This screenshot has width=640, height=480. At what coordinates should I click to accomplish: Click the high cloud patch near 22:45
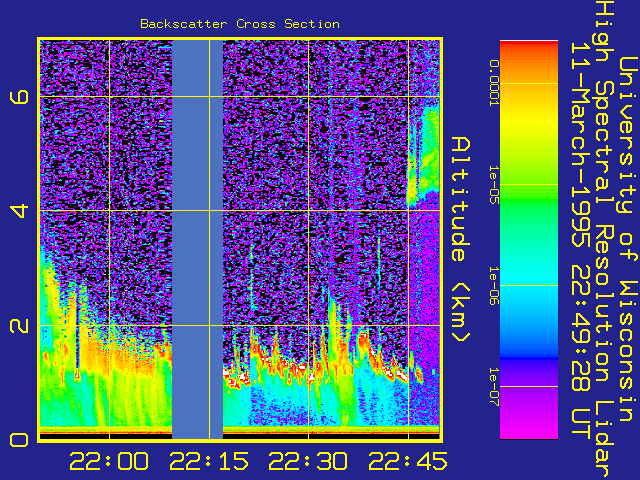(424, 153)
